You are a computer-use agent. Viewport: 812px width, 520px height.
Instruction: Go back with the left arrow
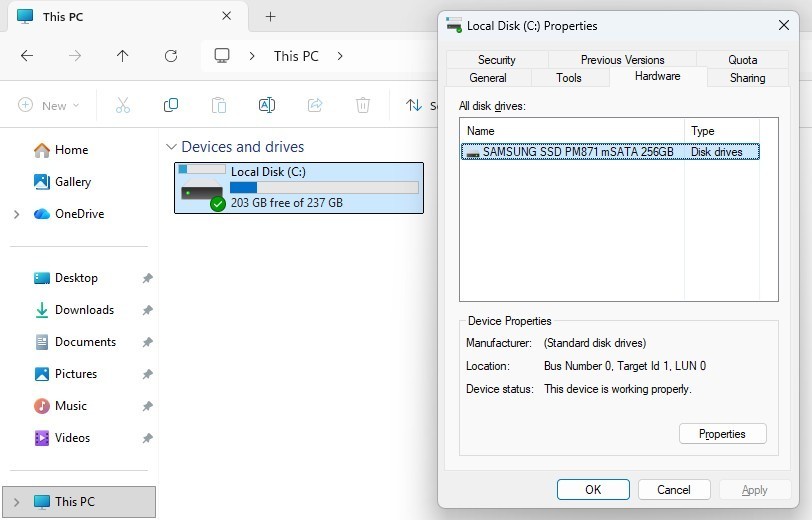(x=27, y=55)
